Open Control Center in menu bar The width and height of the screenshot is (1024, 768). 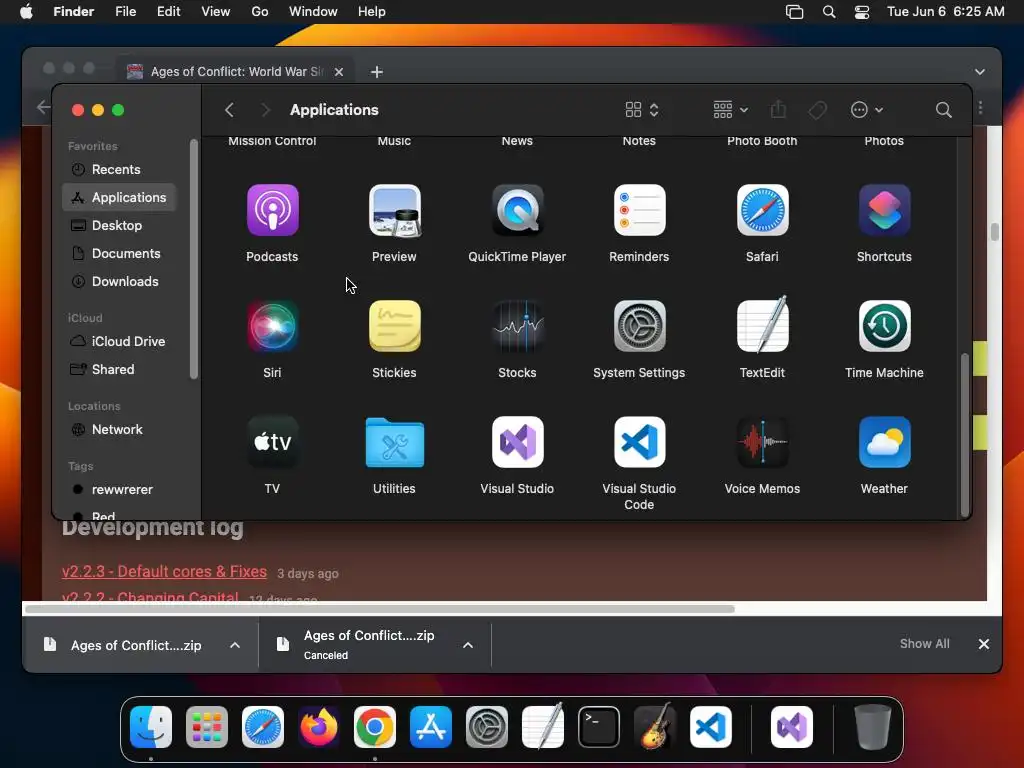point(862,12)
